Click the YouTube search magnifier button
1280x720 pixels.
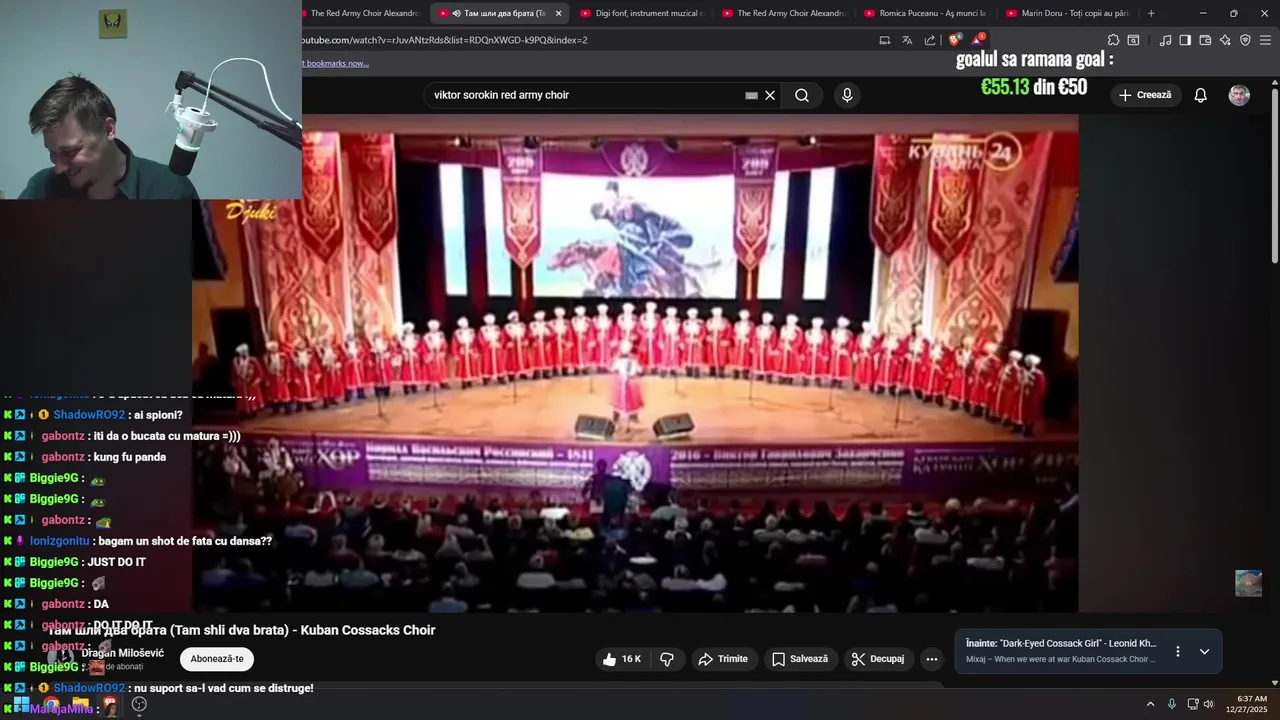(801, 95)
